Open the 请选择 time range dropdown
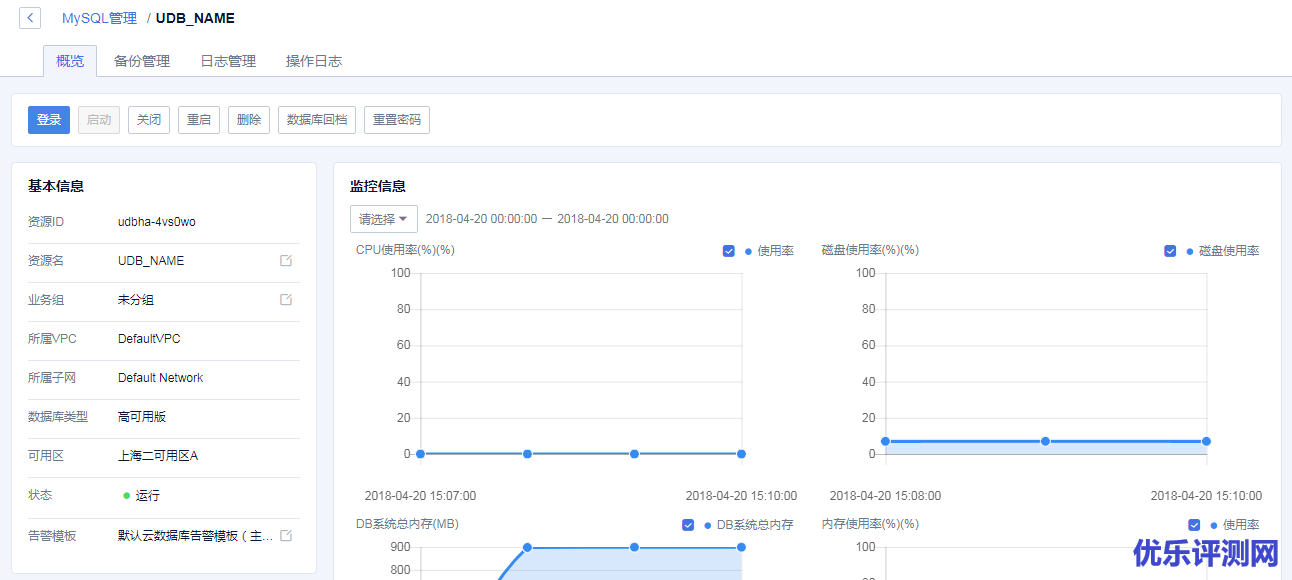Image resolution: width=1292 pixels, height=580 pixels. click(x=384, y=219)
